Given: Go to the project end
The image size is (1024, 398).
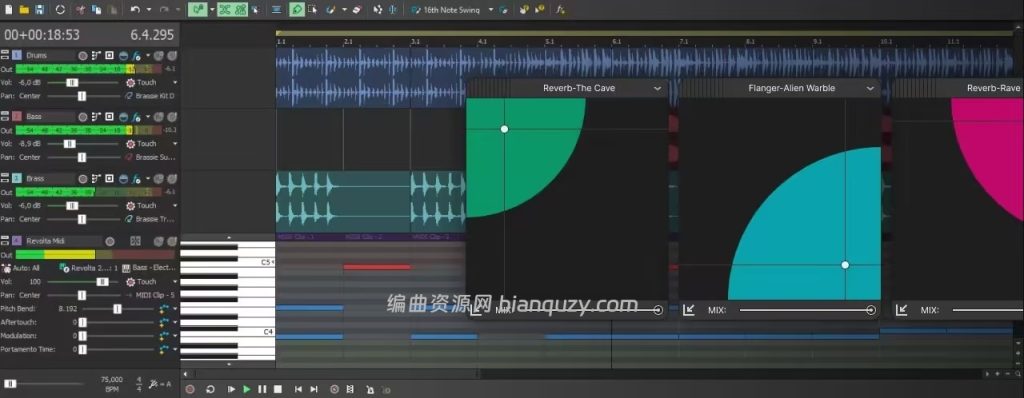Looking at the screenshot, I should click(x=314, y=389).
